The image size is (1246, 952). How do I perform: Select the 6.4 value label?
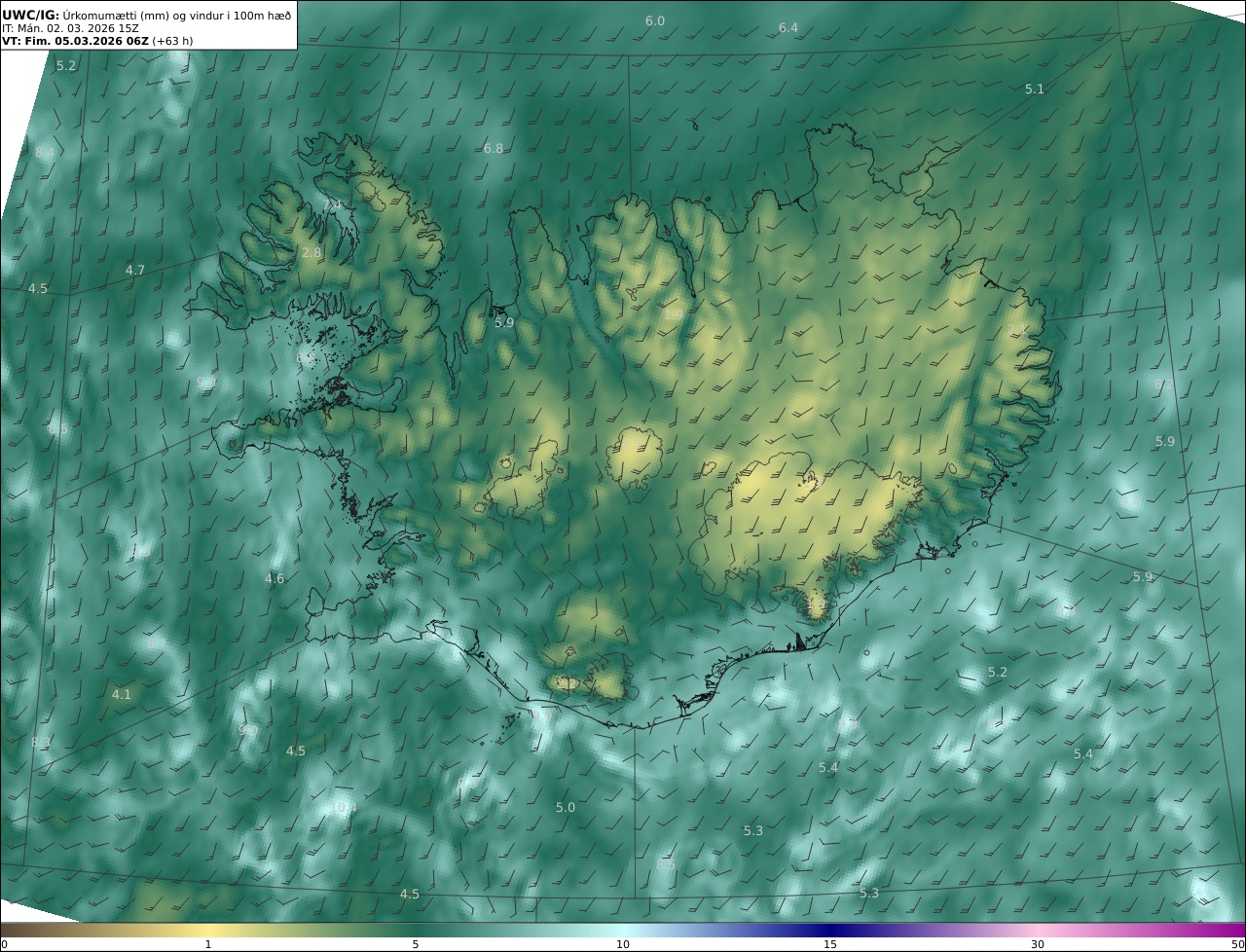pyautogui.click(x=788, y=28)
